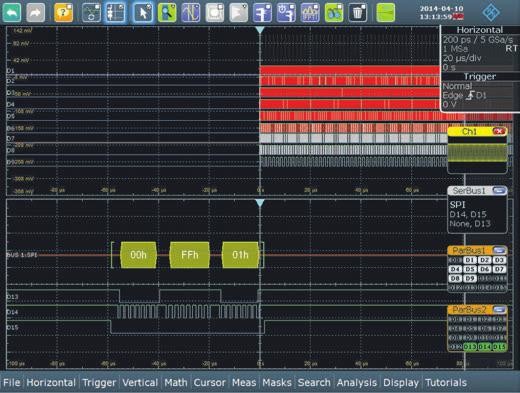Toggle D3 in the ParBus1 box
Viewport: 520px width, 393px height.
coord(499,260)
